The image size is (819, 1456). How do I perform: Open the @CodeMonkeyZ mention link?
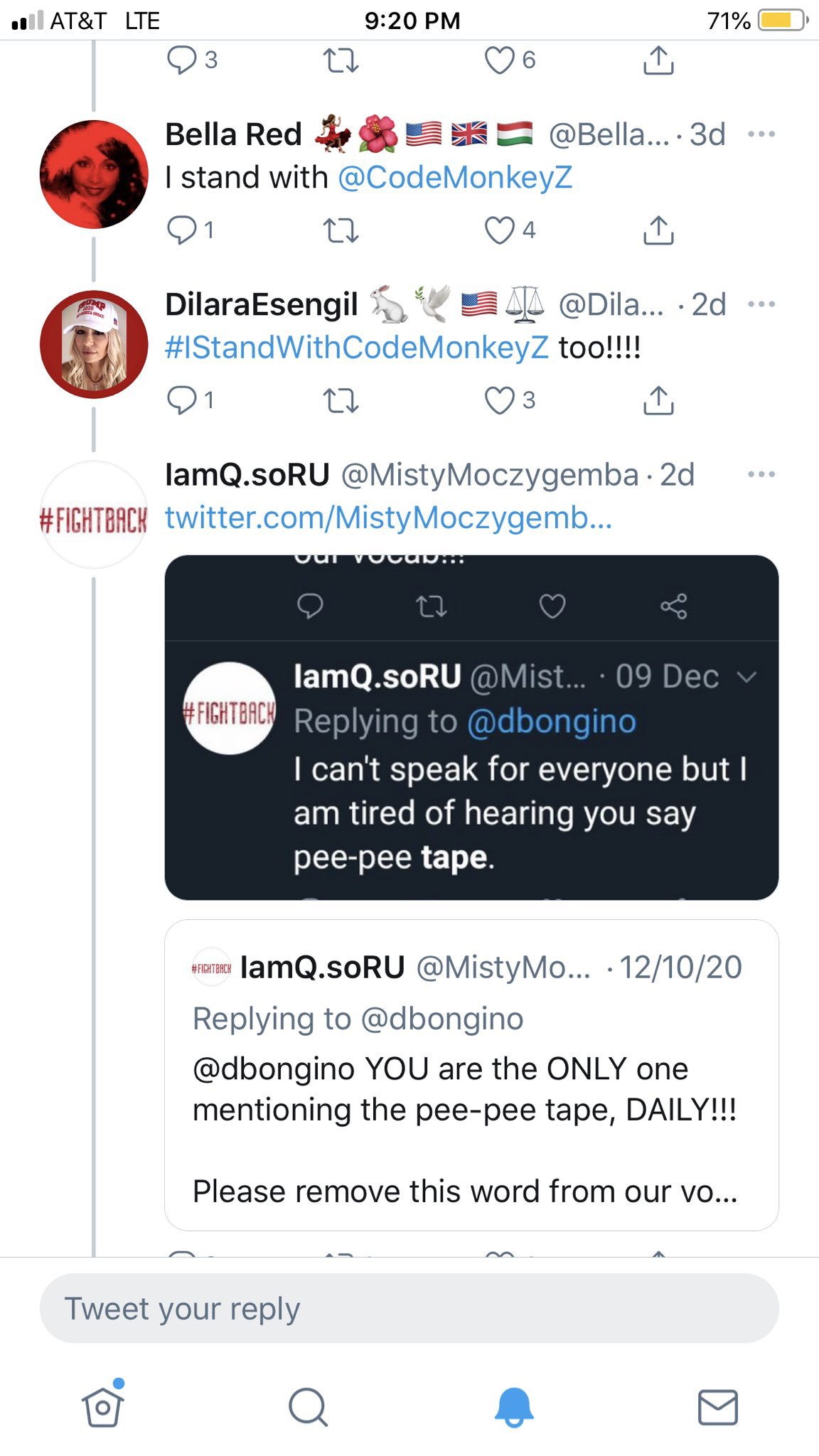(455, 178)
